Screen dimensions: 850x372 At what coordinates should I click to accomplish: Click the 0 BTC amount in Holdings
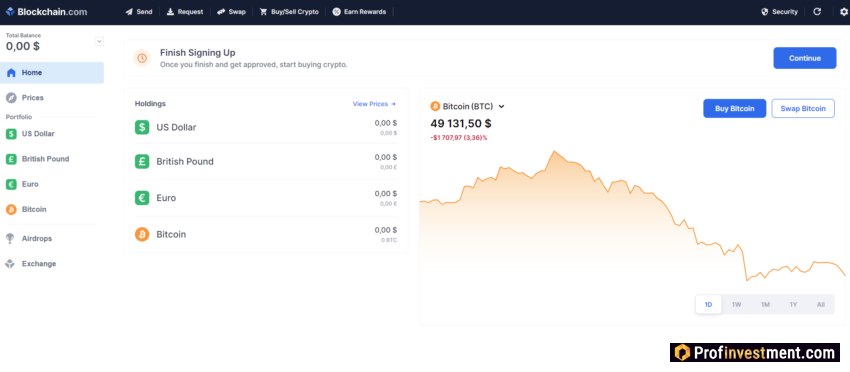[388, 240]
